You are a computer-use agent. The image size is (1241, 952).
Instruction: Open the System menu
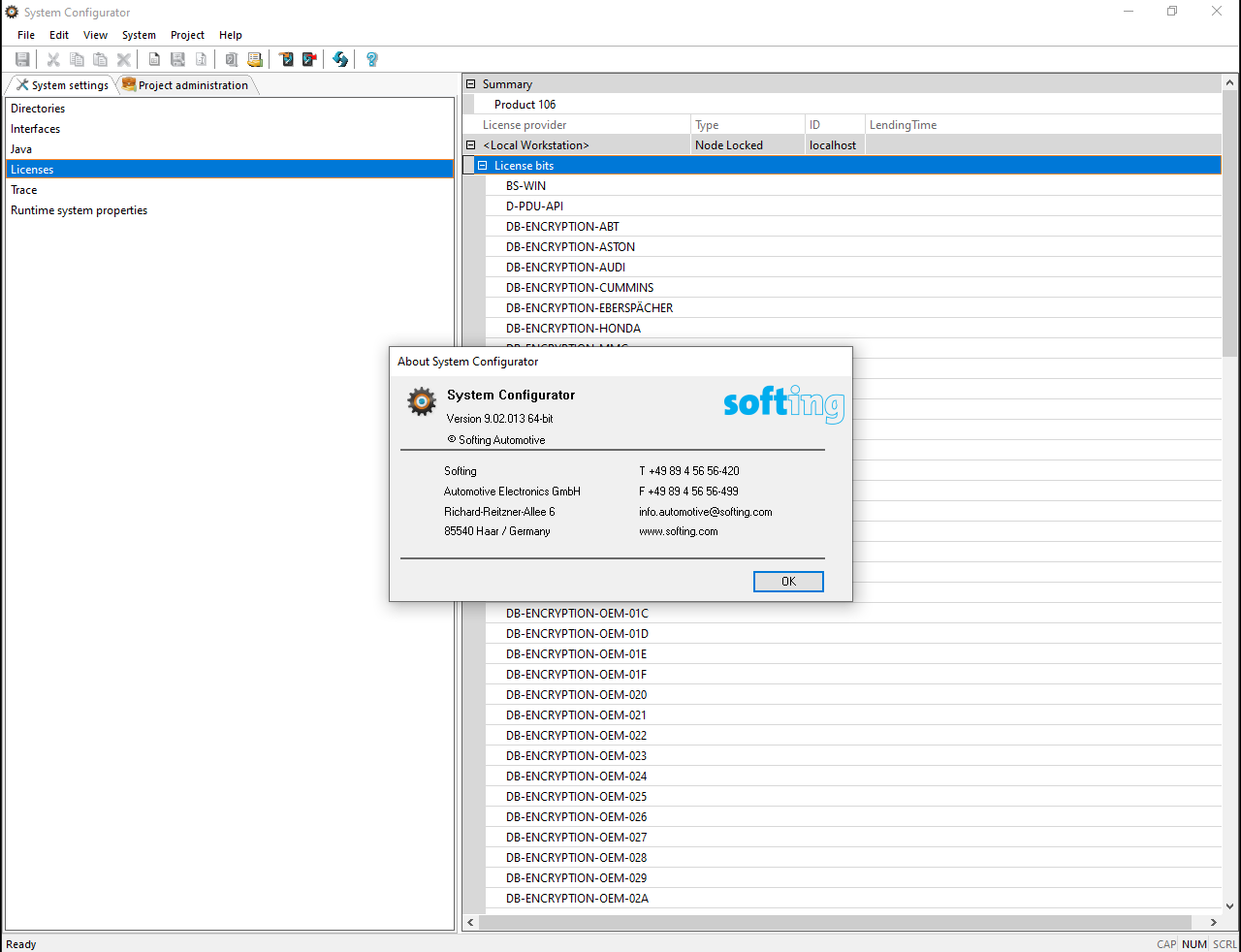point(139,35)
